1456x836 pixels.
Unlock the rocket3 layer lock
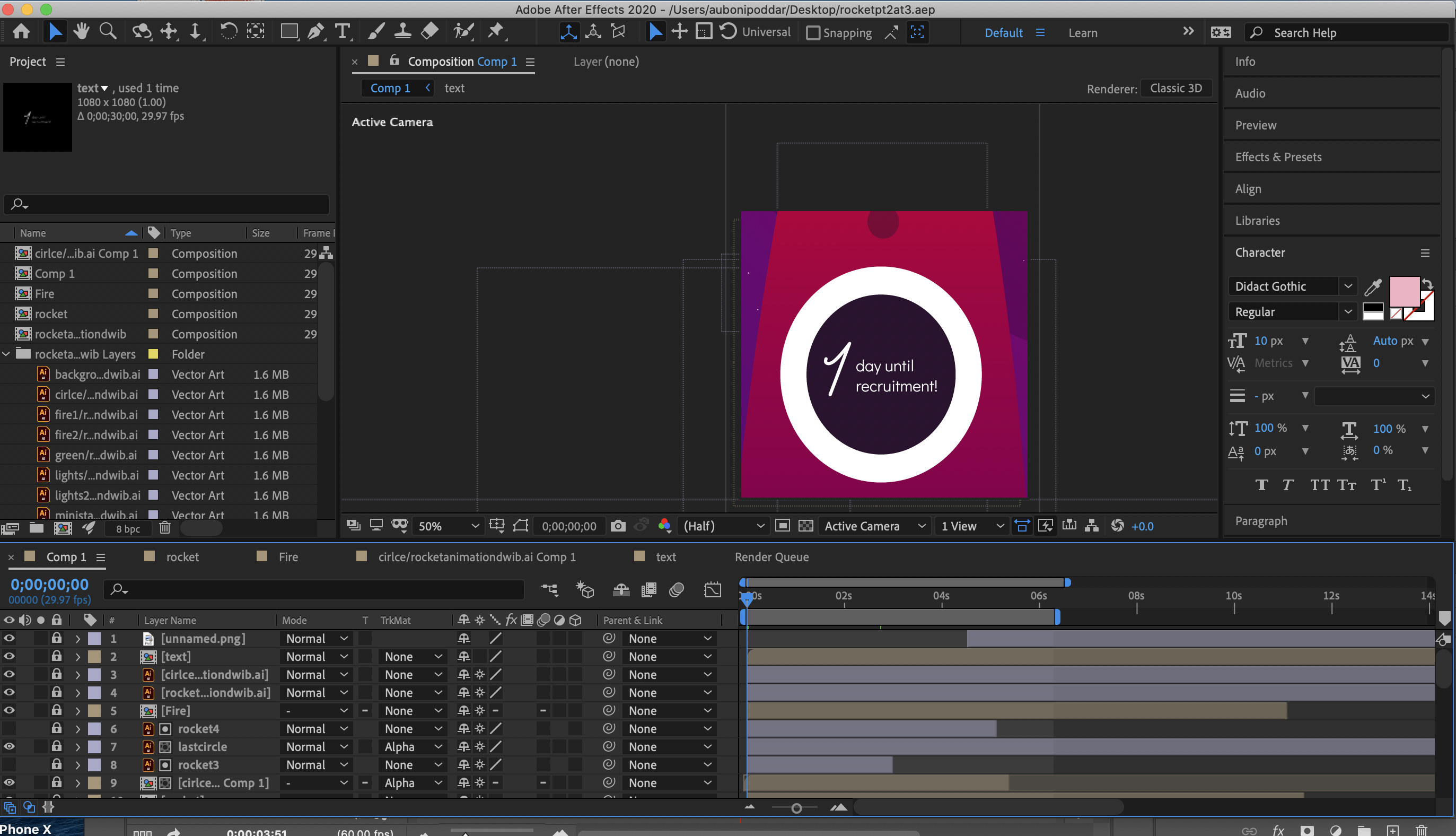[56, 764]
